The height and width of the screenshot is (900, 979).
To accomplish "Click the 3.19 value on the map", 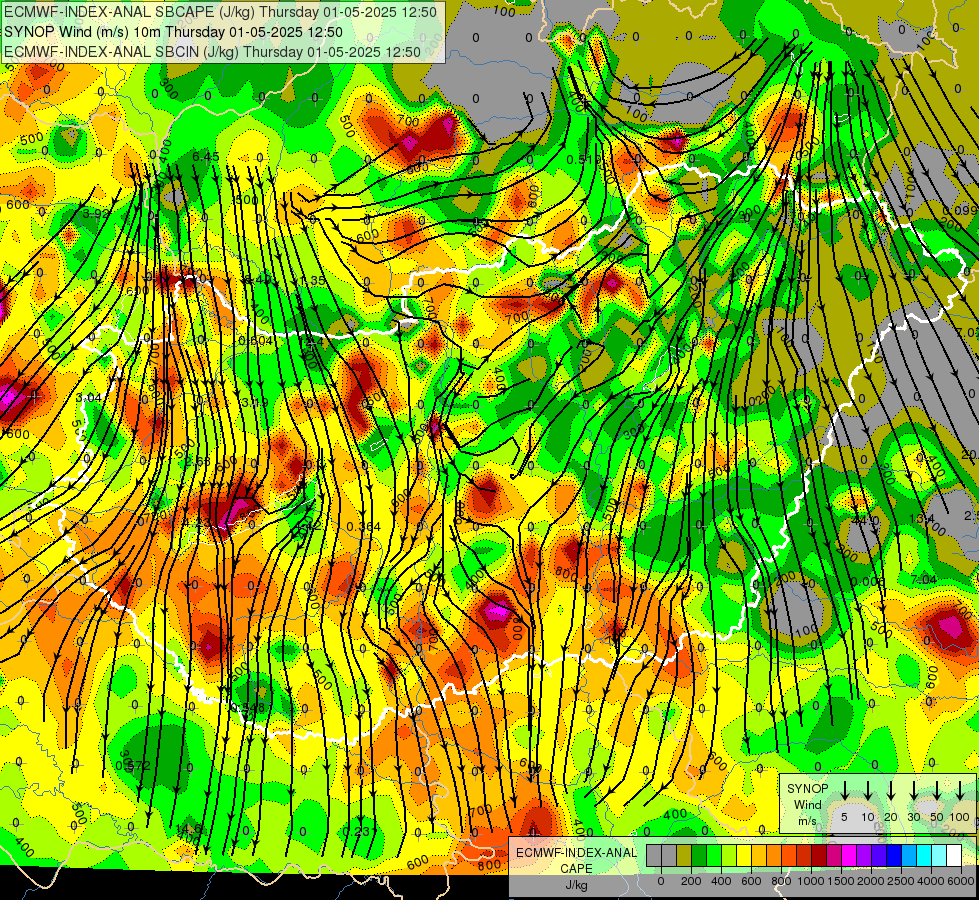I will click(255, 403).
